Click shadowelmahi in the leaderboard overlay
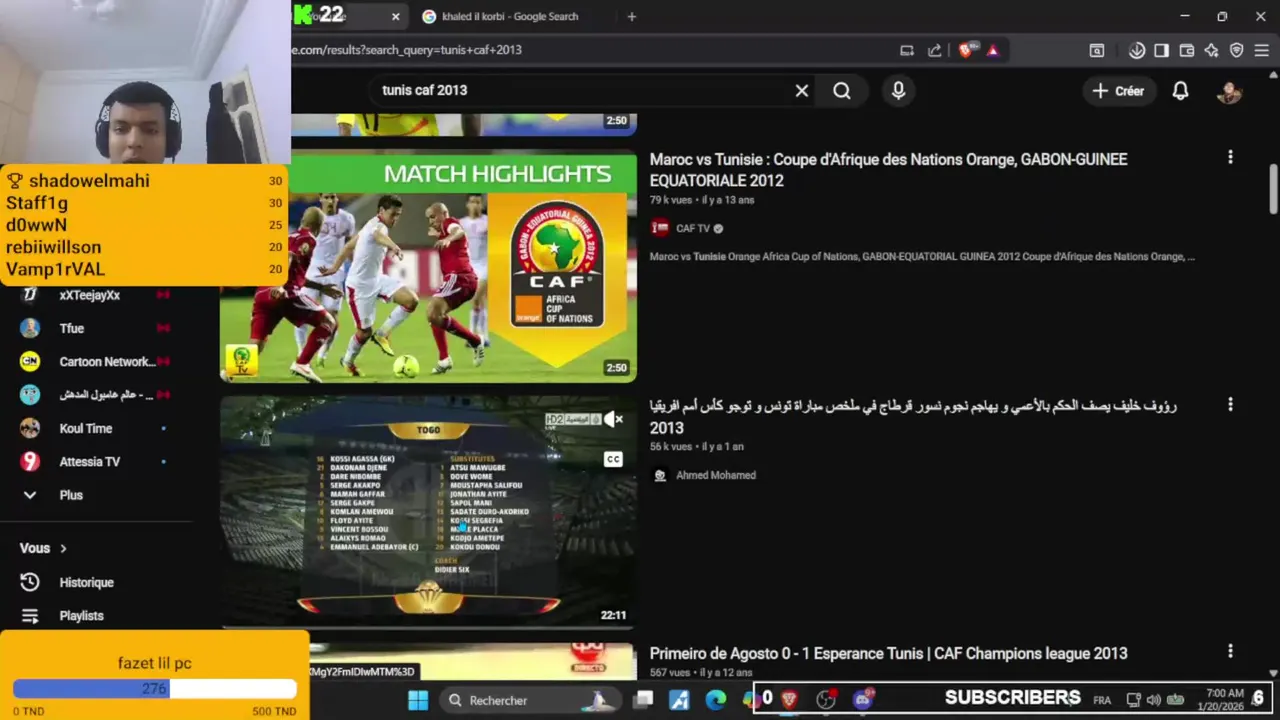This screenshot has height=720, width=1280. (x=89, y=181)
